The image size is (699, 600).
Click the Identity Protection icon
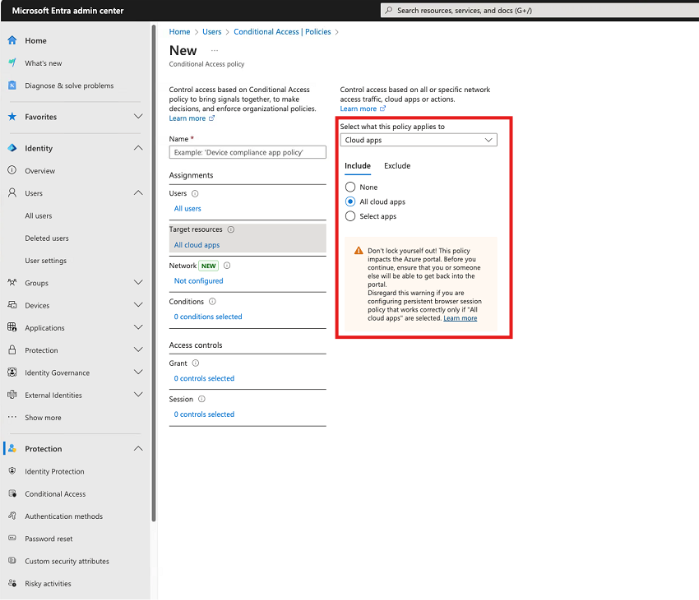[x=12, y=472]
